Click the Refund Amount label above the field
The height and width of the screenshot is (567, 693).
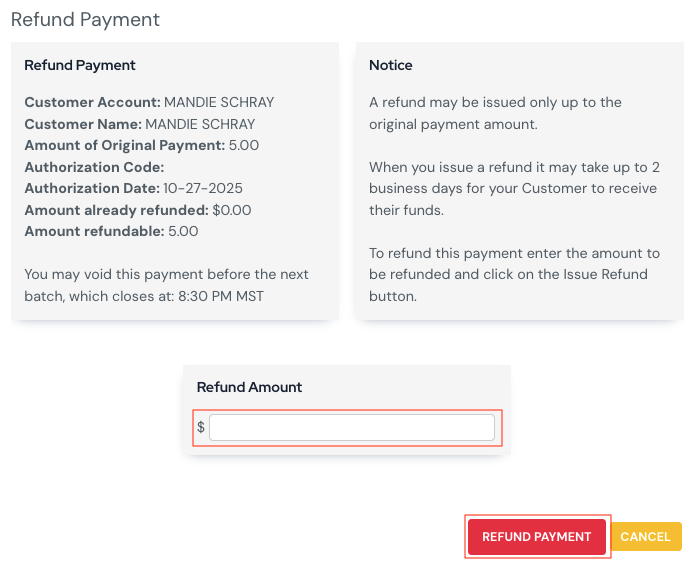point(249,387)
